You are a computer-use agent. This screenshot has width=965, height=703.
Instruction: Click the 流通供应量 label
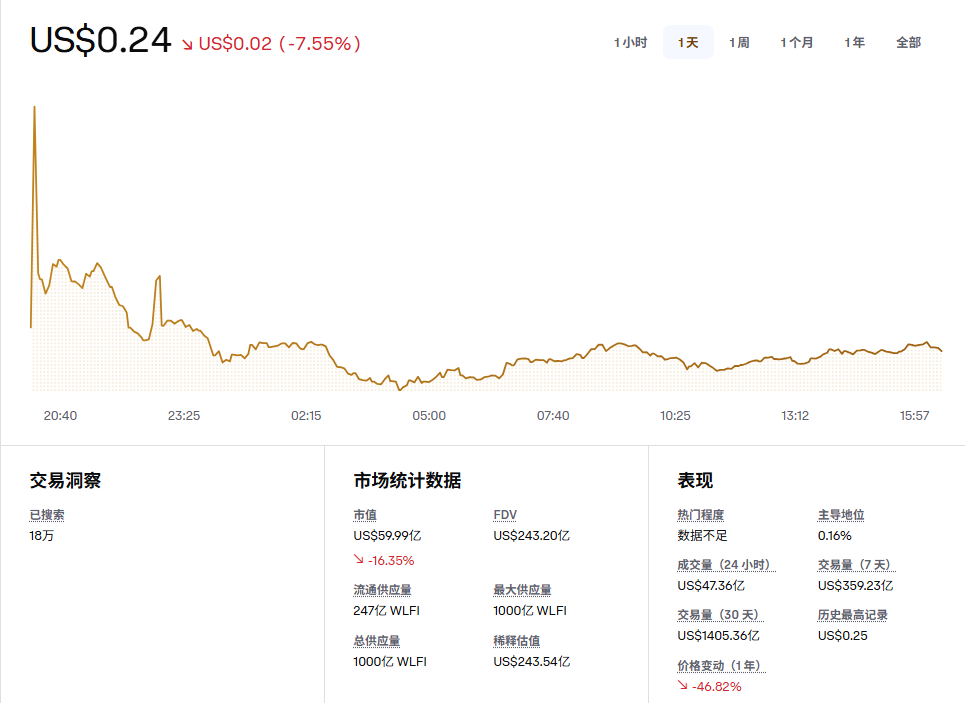[382, 590]
